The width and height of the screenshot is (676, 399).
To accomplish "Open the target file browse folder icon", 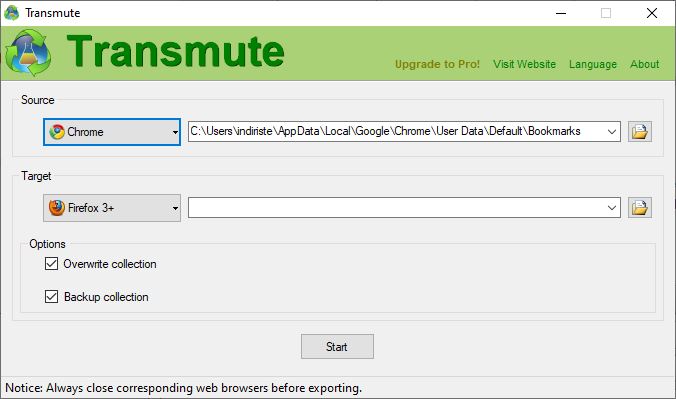I will pyautogui.click(x=639, y=208).
